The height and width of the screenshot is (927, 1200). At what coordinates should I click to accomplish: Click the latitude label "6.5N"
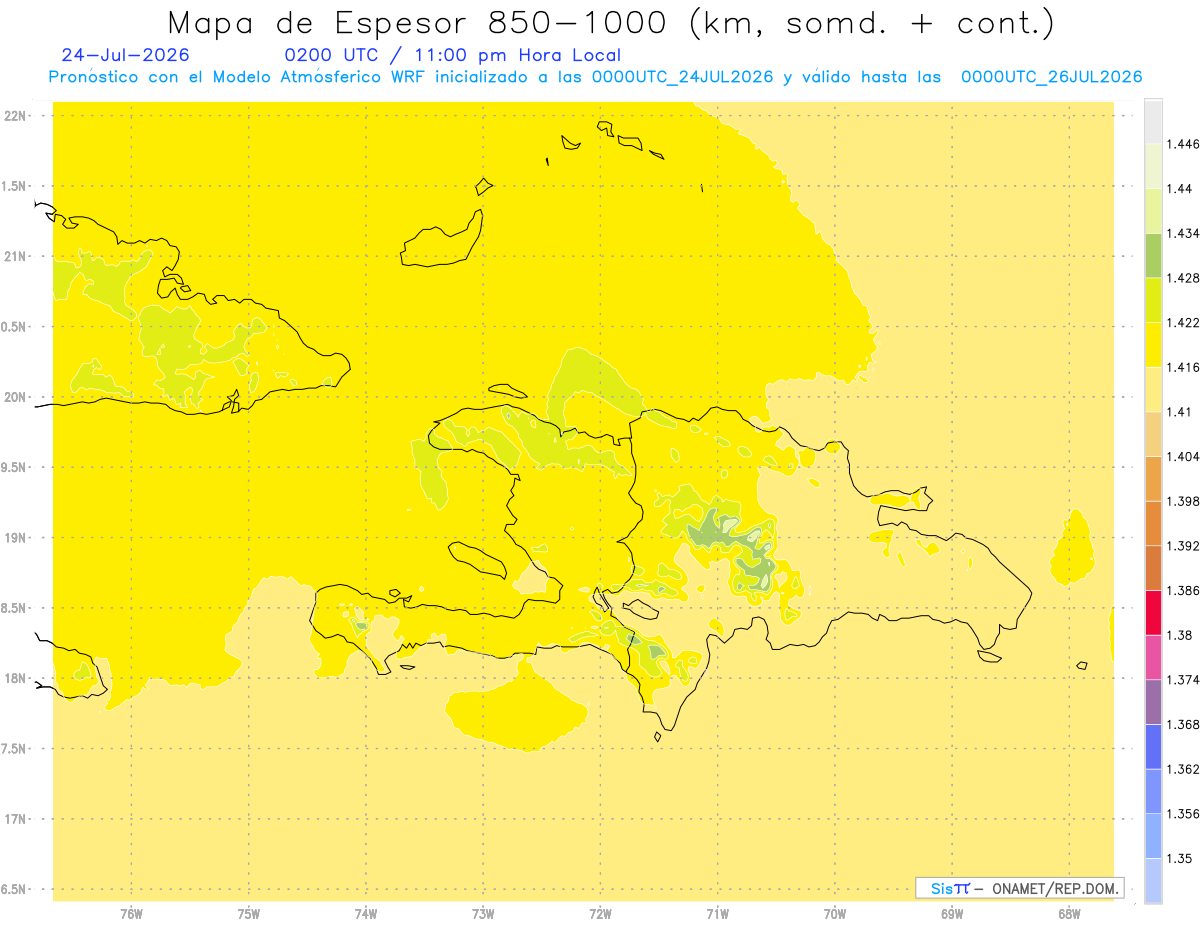(x=15, y=890)
